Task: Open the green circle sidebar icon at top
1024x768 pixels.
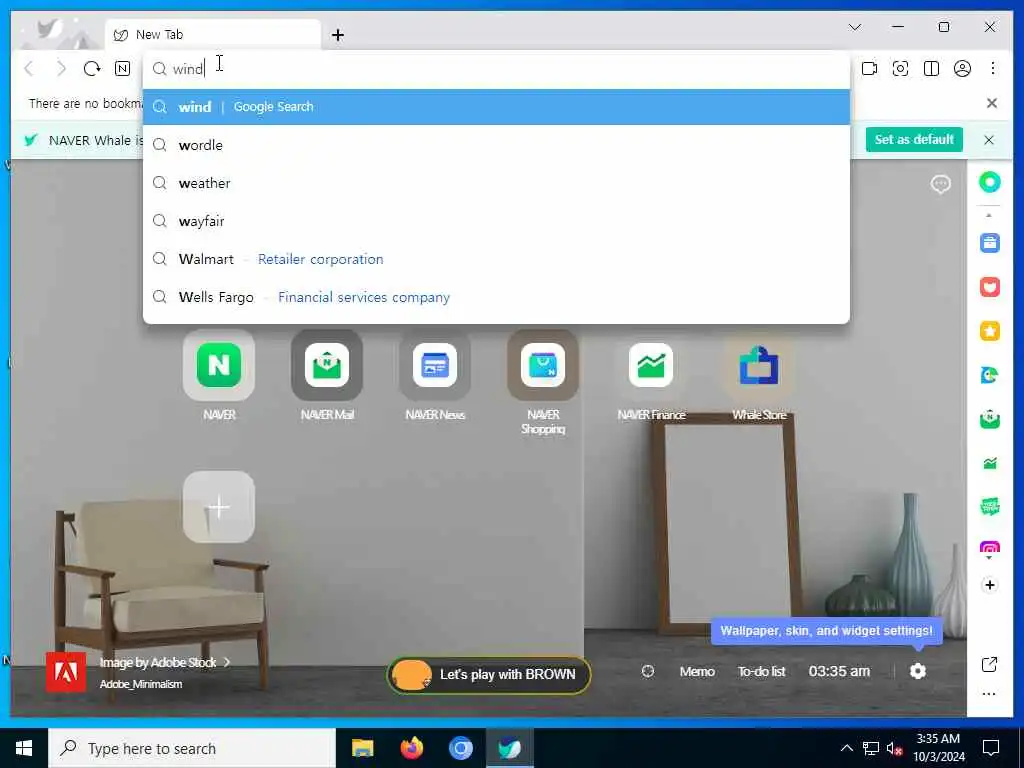Action: 990,182
